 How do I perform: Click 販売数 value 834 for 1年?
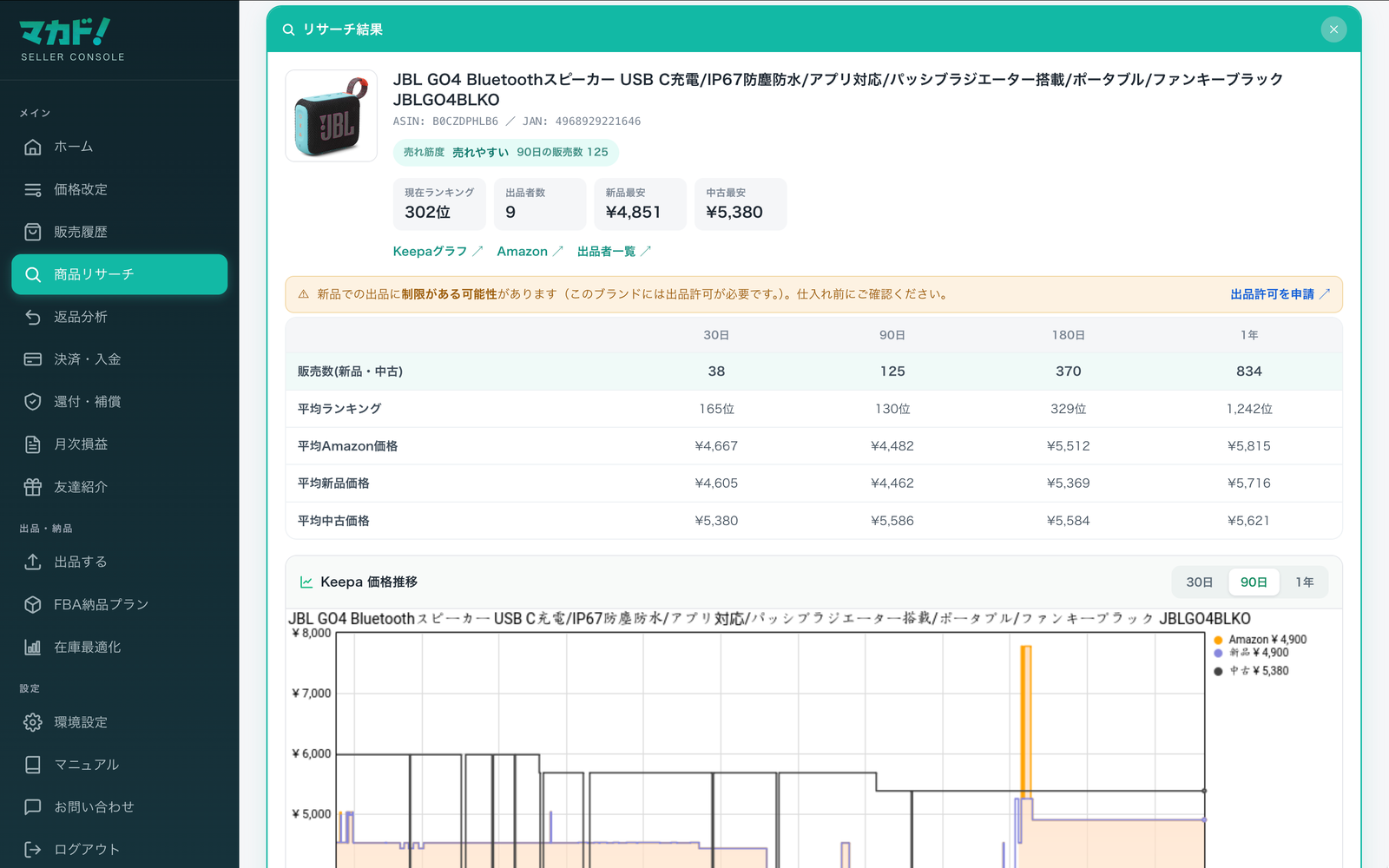coord(1249,372)
